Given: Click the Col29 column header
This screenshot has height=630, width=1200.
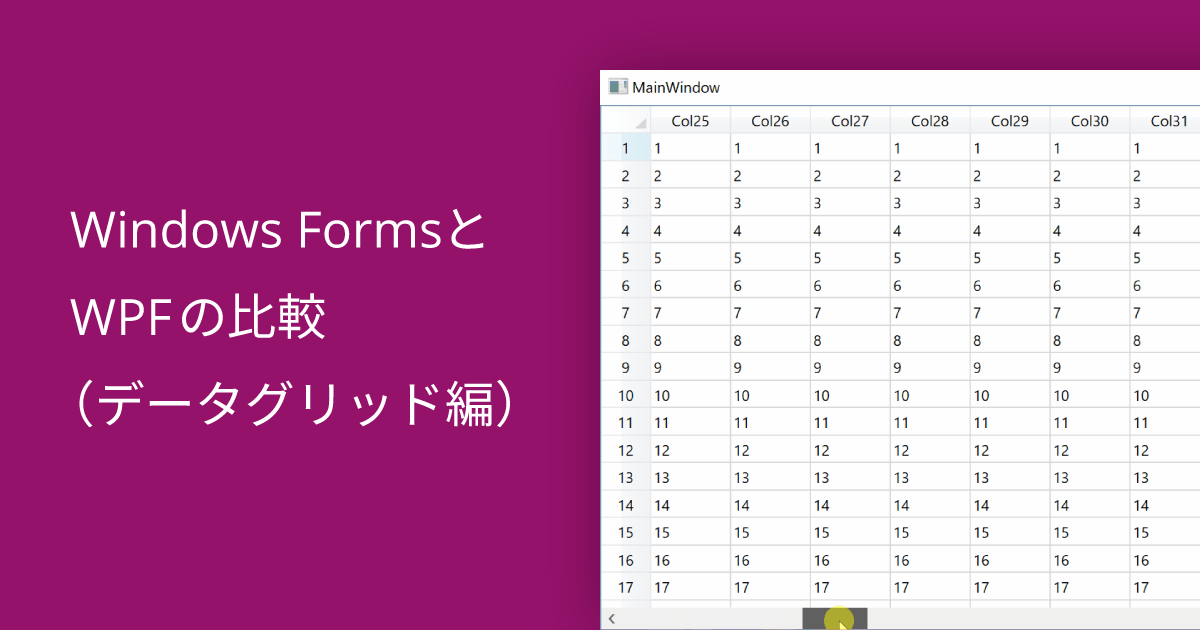Looking at the screenshot, I should [x=1010, y=120].
